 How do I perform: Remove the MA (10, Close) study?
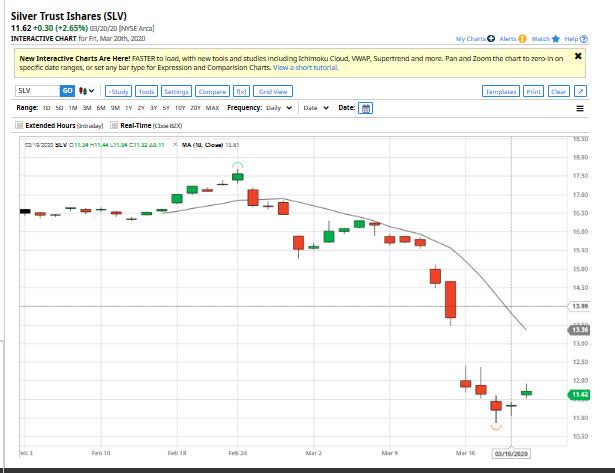point(175,145)
